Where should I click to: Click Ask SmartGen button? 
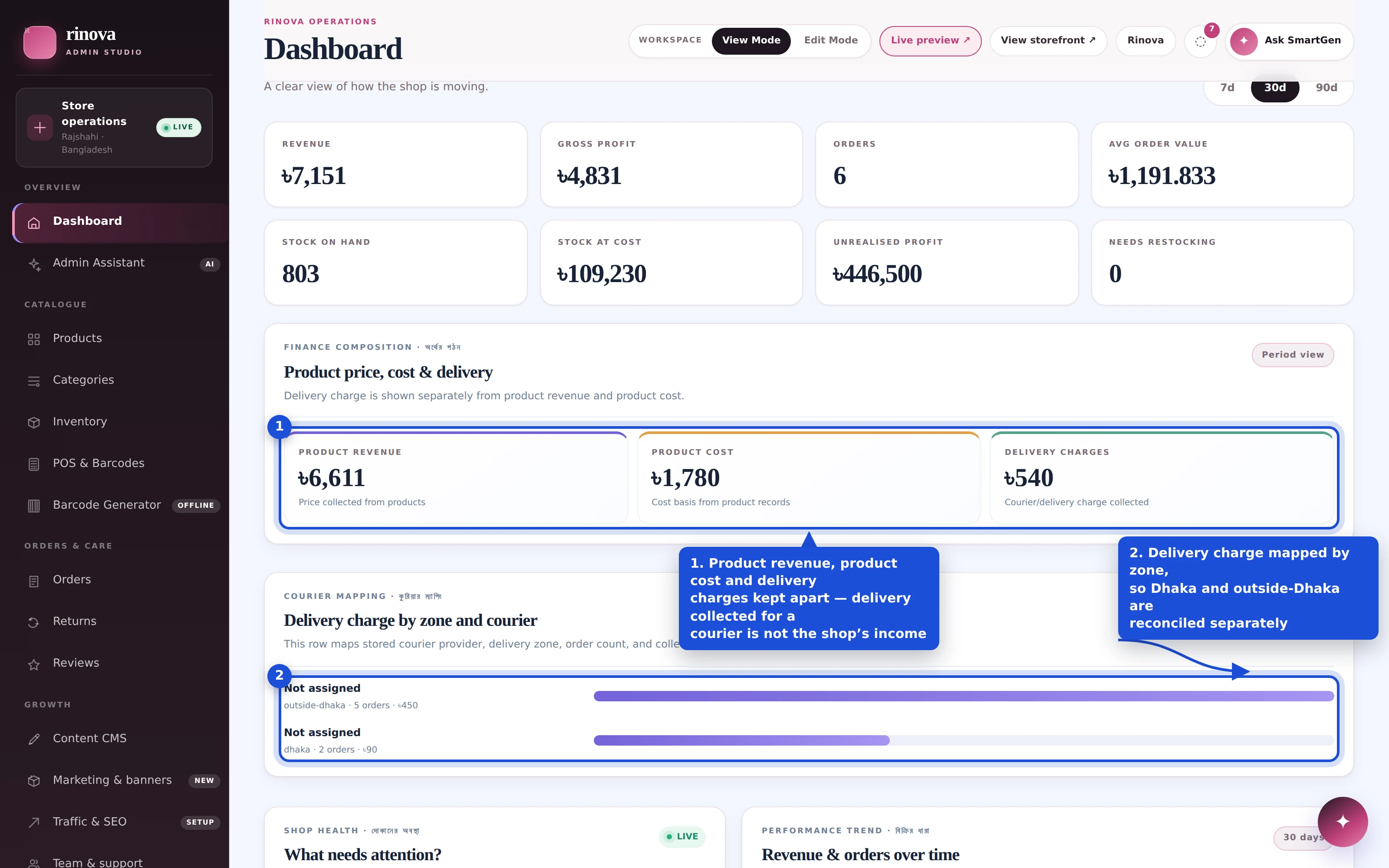(1289, 41)
